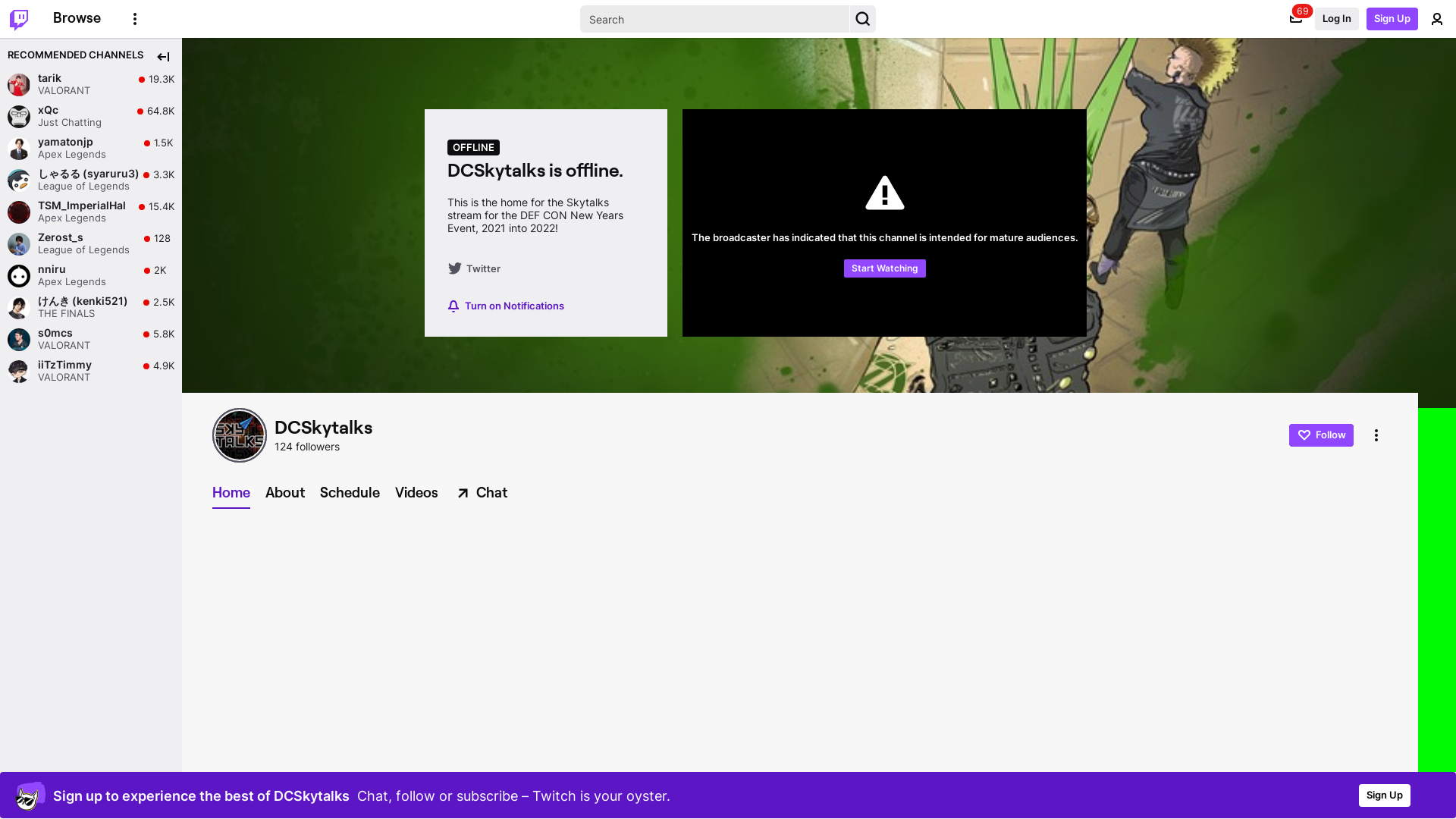Click xQc channel name
Screen dimensions: 1456x819
click(x=48, y=110)
